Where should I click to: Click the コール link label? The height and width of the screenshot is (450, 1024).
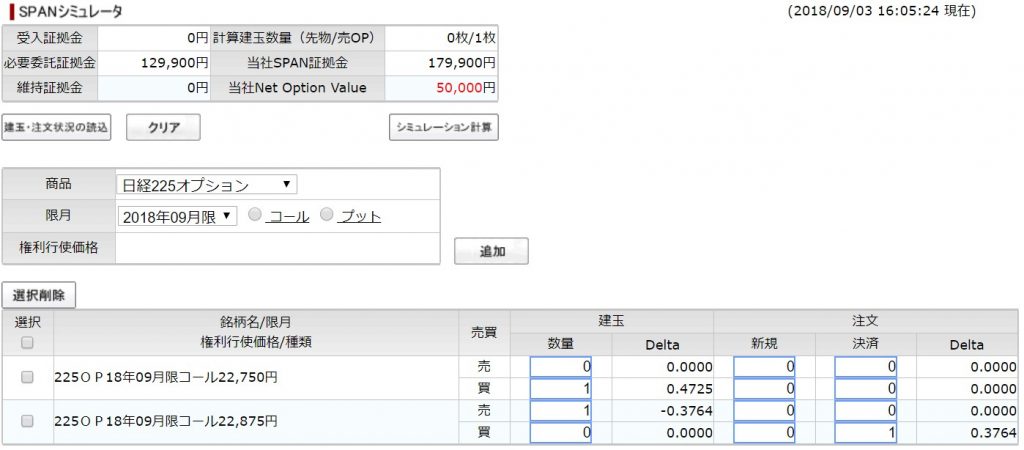coord(289,217)
